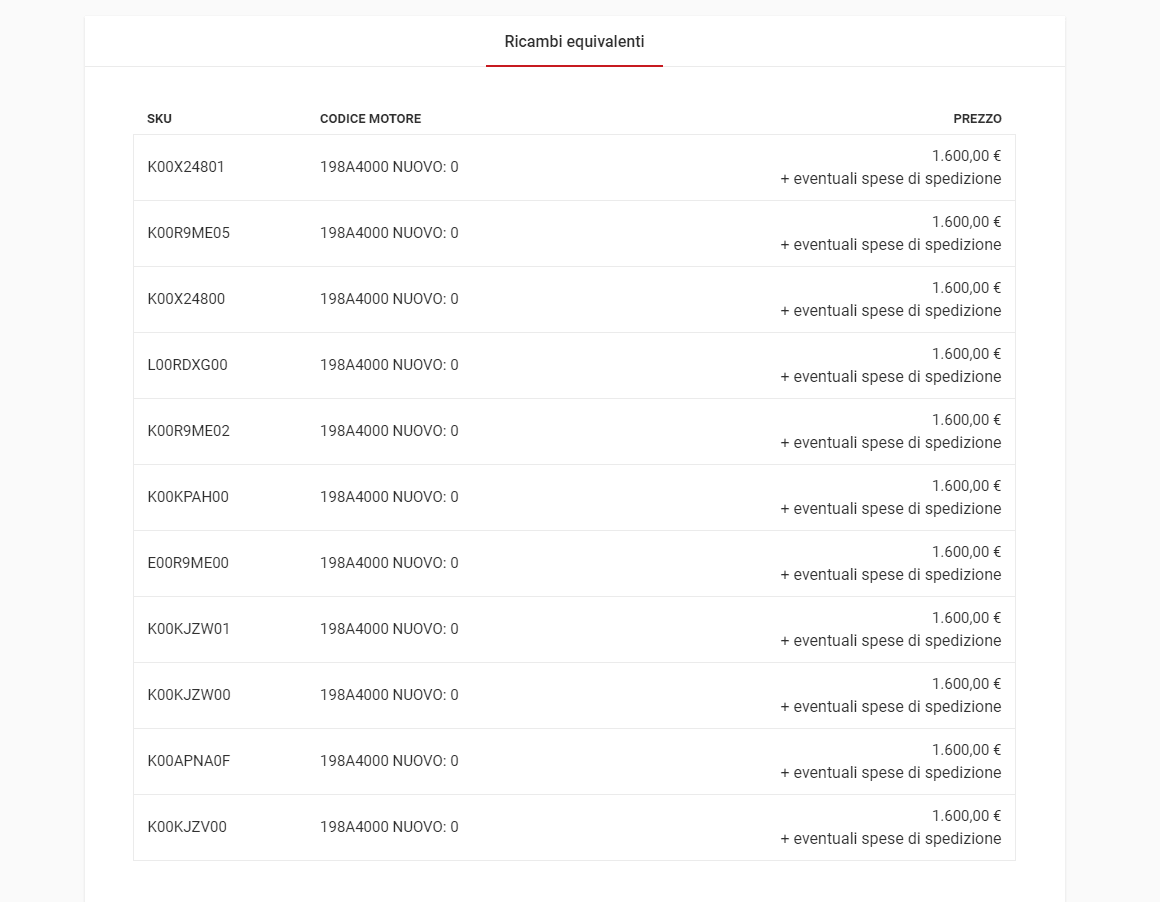The height and width of the screenshot is (902, 1160).
Task: Click SKU K00KJZV00
Action: 187,827
